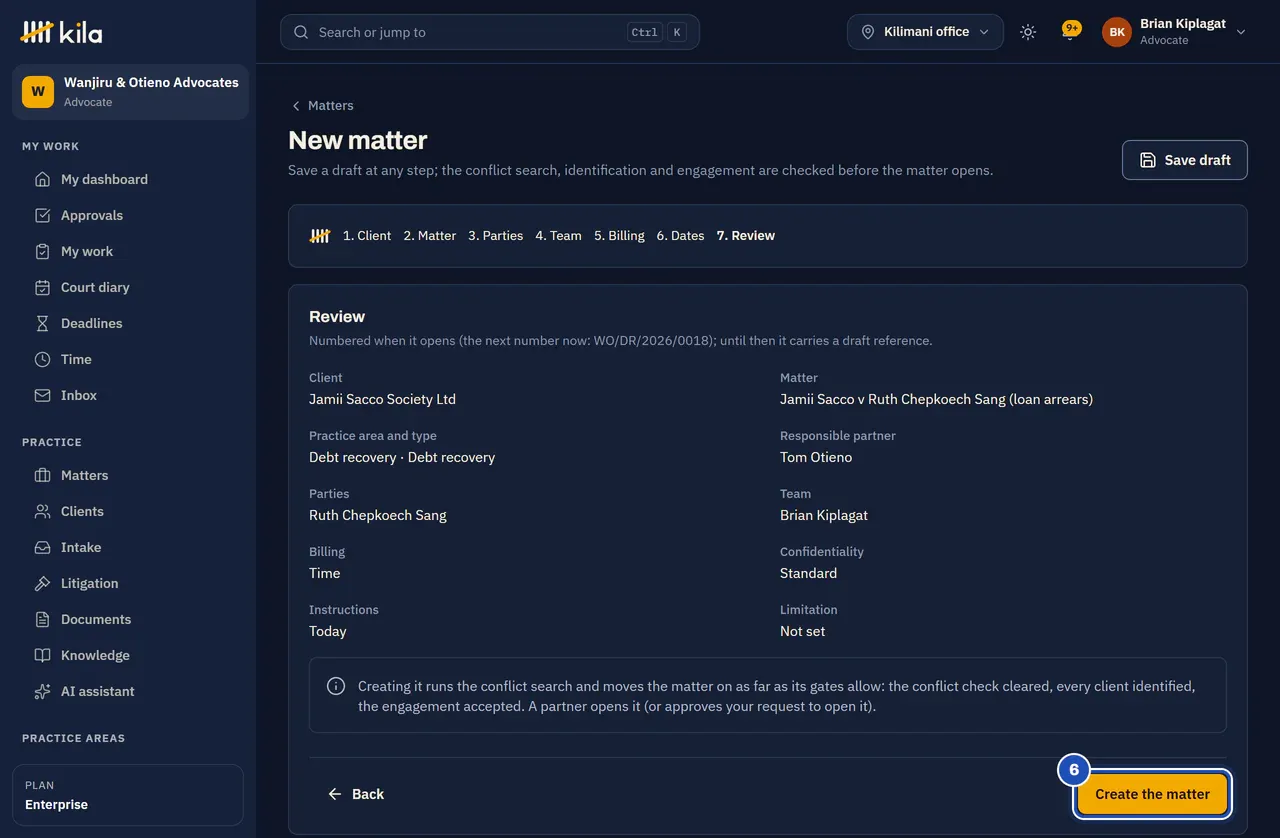
Task: Open the Enterprise plan card
Action: [x=128, y=795]
